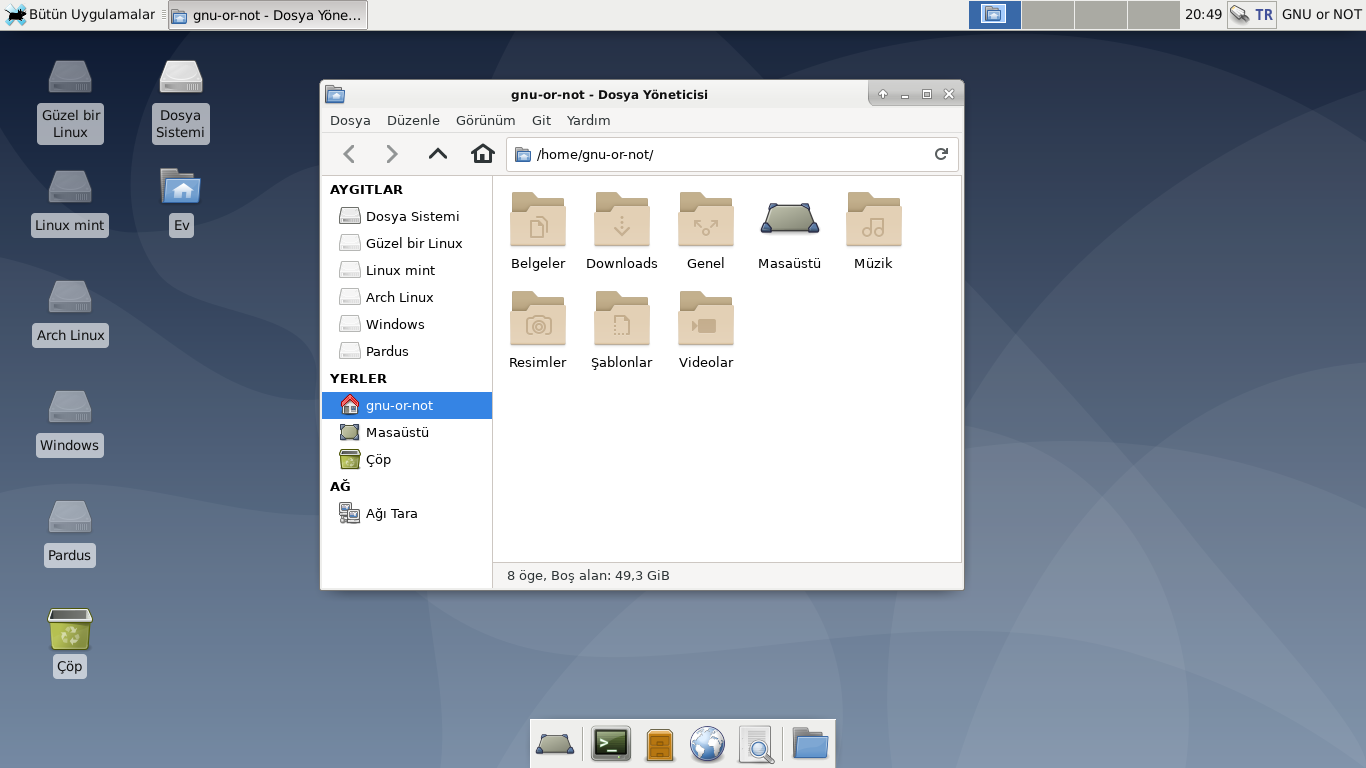The width and height of the screenshot is (1366, 768).
Task: Select Masaüstü in the Yerler sidebar
Action: (397, 432)
